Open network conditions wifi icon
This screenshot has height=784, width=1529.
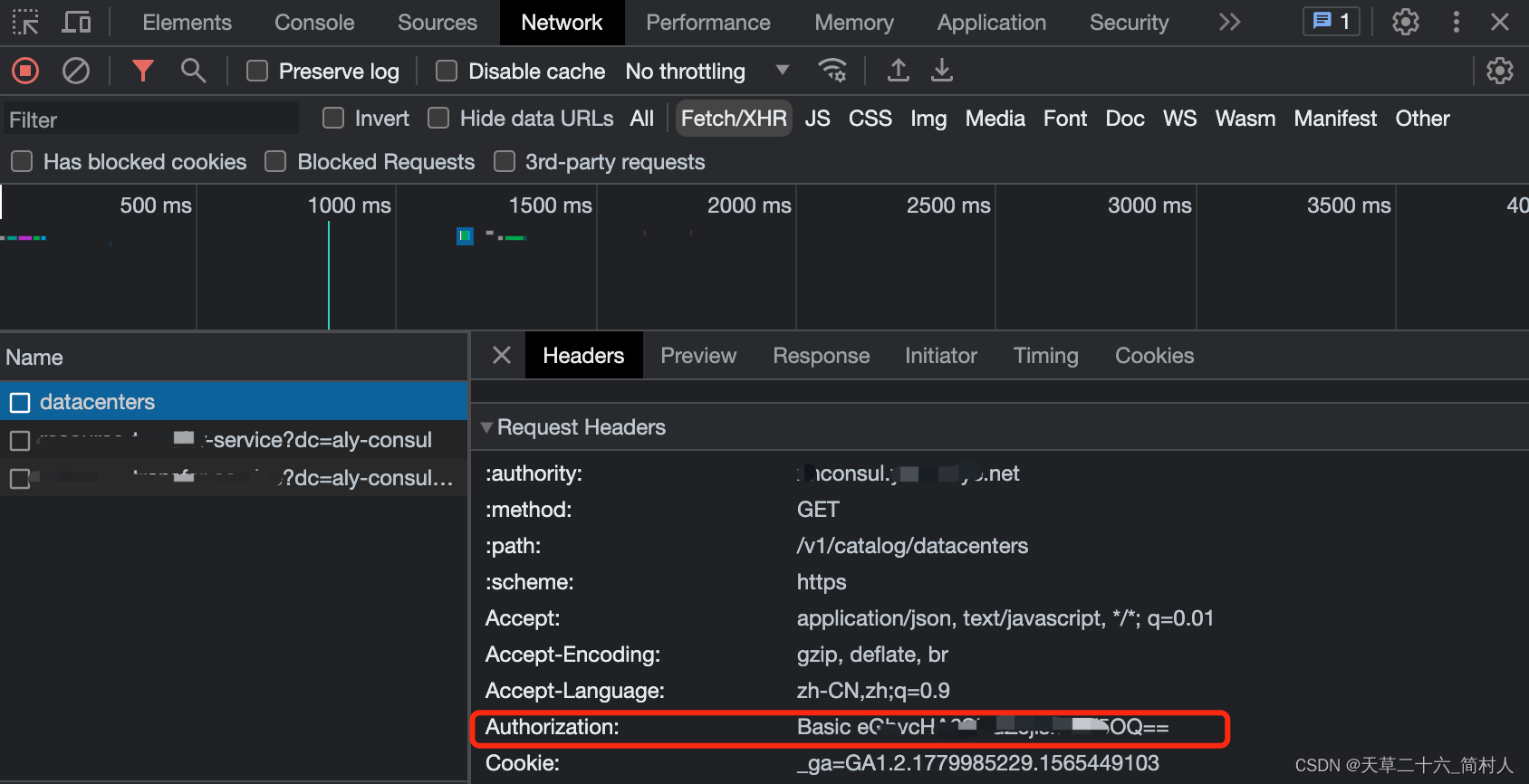tap(832, 70)
